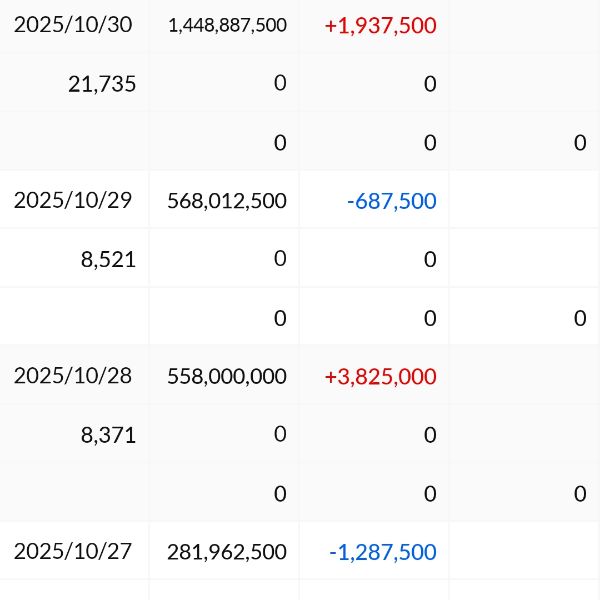Select the 8,521 volume cell
Viewport: 600px width, 600px height.
(x=108, y=259)
